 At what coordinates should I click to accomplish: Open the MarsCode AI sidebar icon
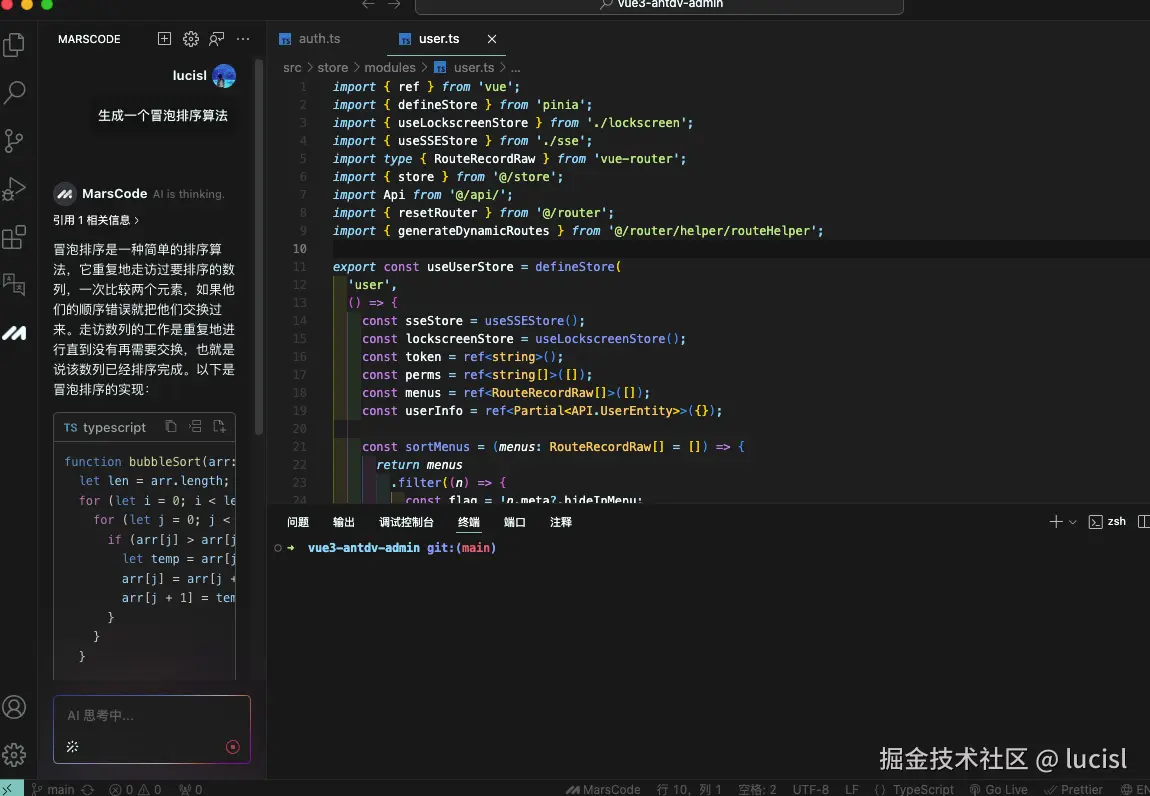(x=14, y=332)
